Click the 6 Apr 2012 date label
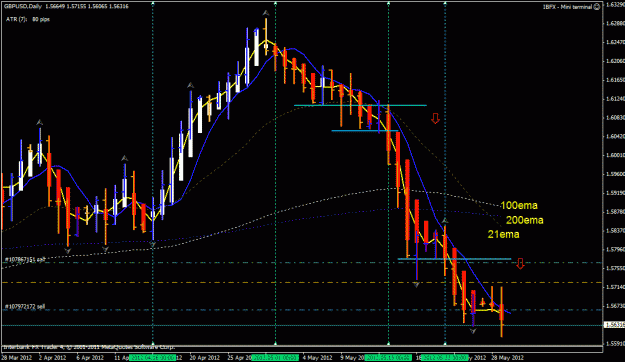The image size is (625, 362). click(90, 358)
